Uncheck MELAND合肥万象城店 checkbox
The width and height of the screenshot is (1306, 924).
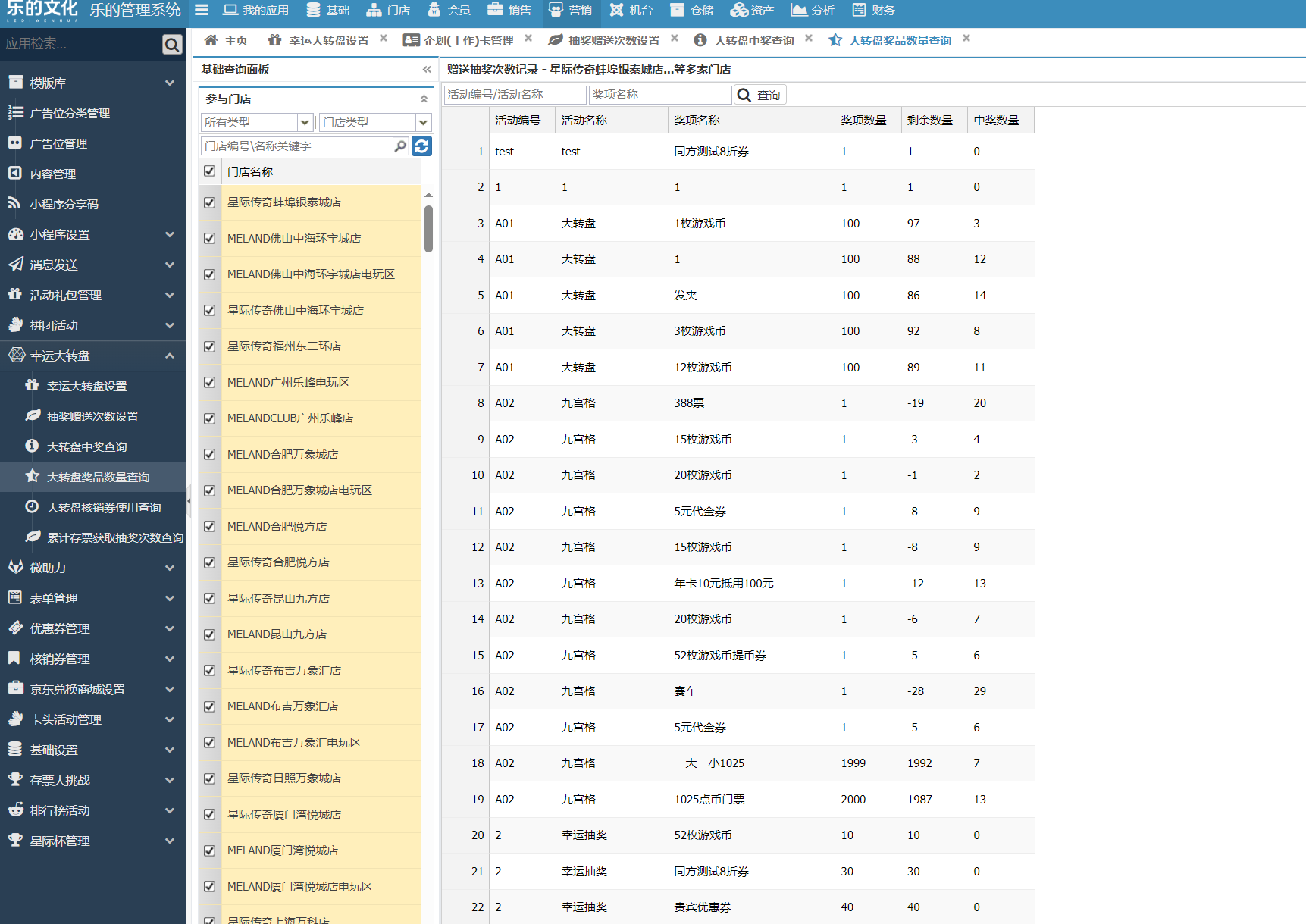click(x=210, y=455)
